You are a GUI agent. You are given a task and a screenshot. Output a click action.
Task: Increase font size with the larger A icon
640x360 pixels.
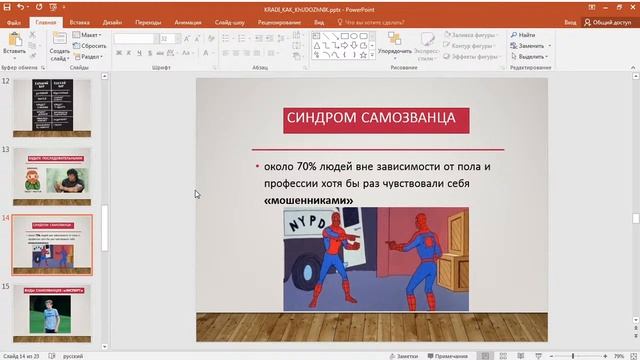click(187, 39)
